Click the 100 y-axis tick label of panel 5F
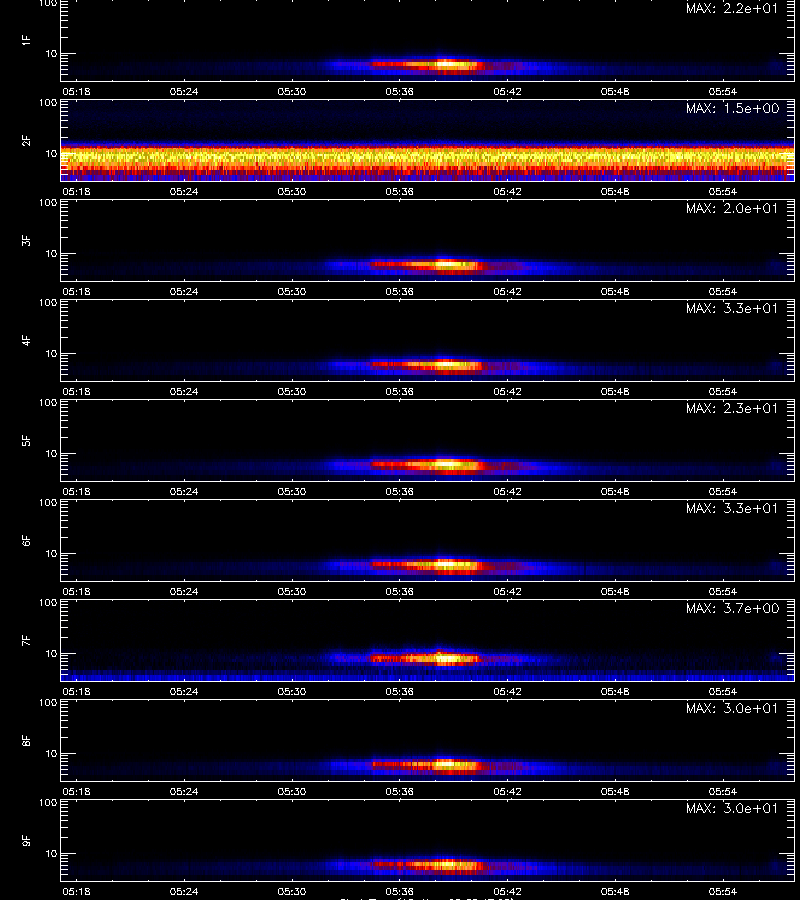This screenshot has height=900, width=800. click(x=48, y=403)
